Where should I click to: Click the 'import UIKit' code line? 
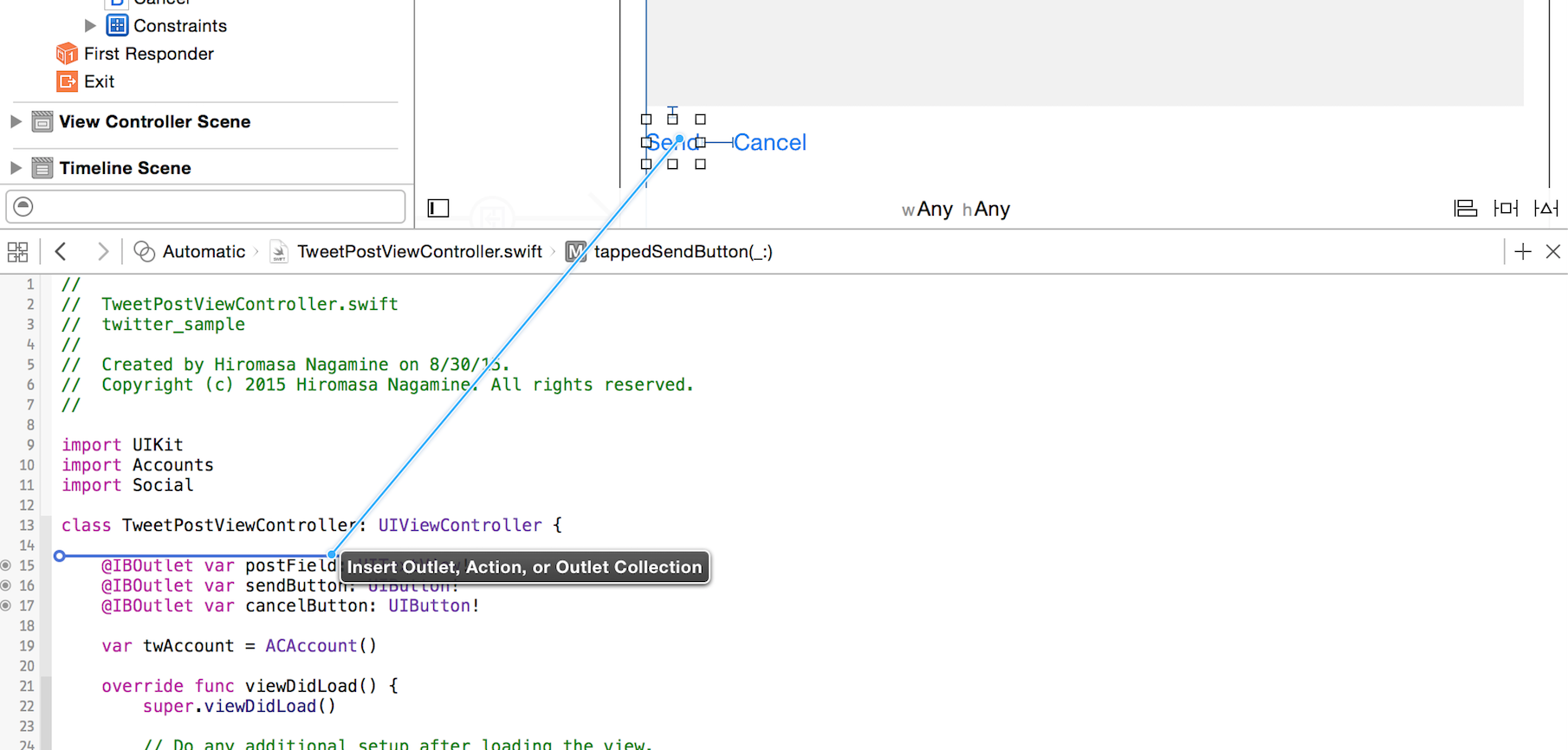(x=122, y=444)
